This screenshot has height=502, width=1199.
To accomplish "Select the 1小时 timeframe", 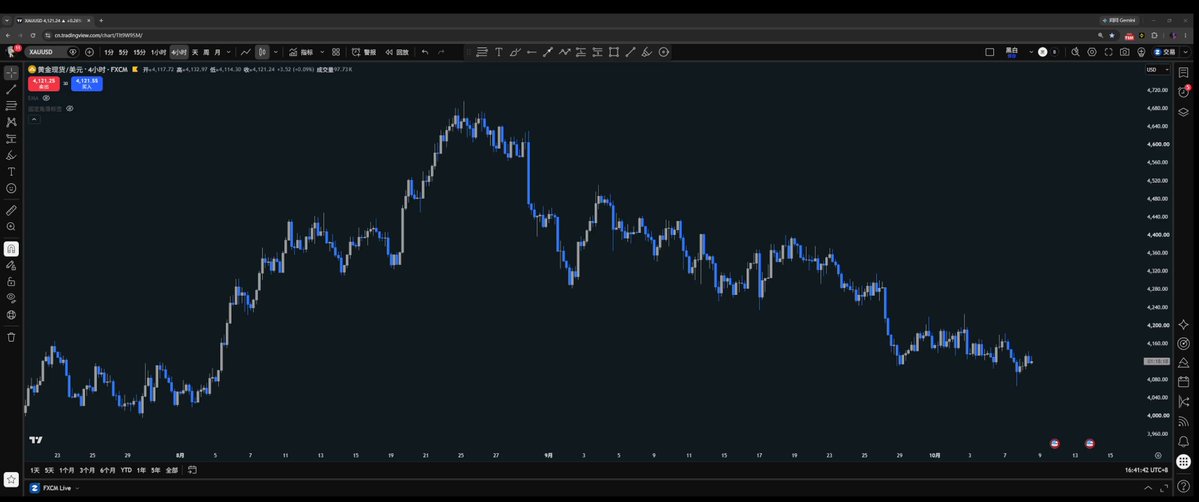I will coord(158,52).
